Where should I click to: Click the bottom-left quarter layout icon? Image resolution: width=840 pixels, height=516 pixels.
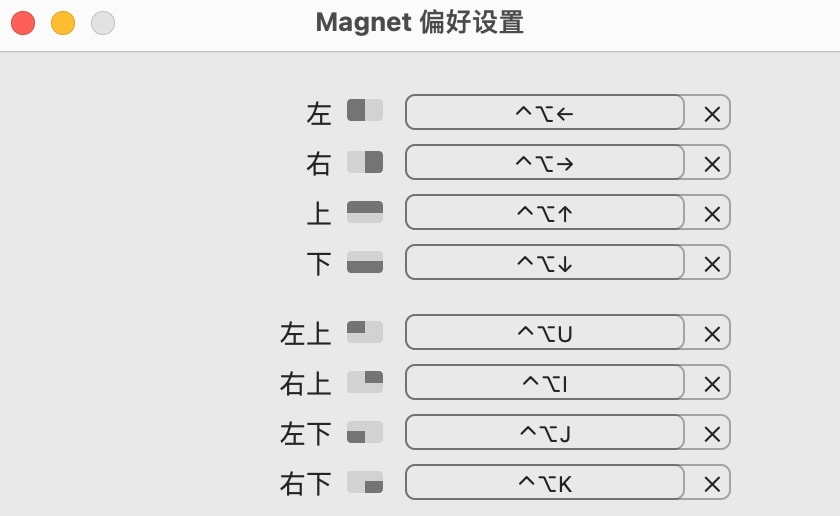pyautogui.click(x=365, y=432)
